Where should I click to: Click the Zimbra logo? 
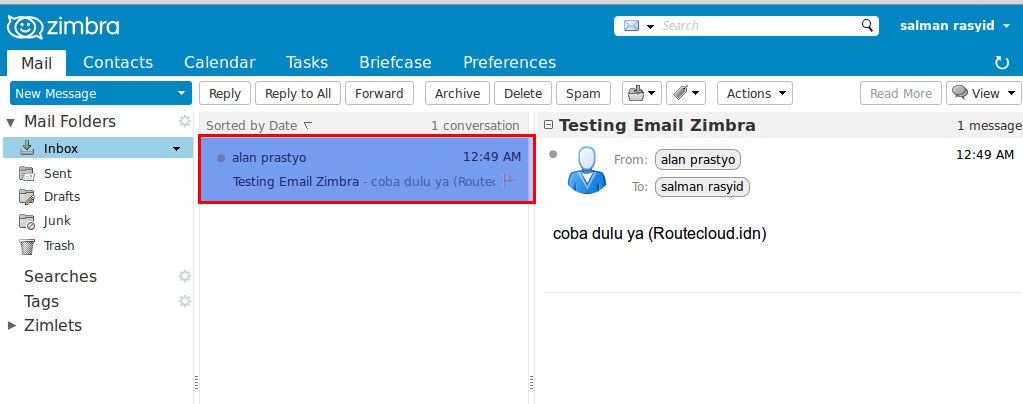click(63, 27)
